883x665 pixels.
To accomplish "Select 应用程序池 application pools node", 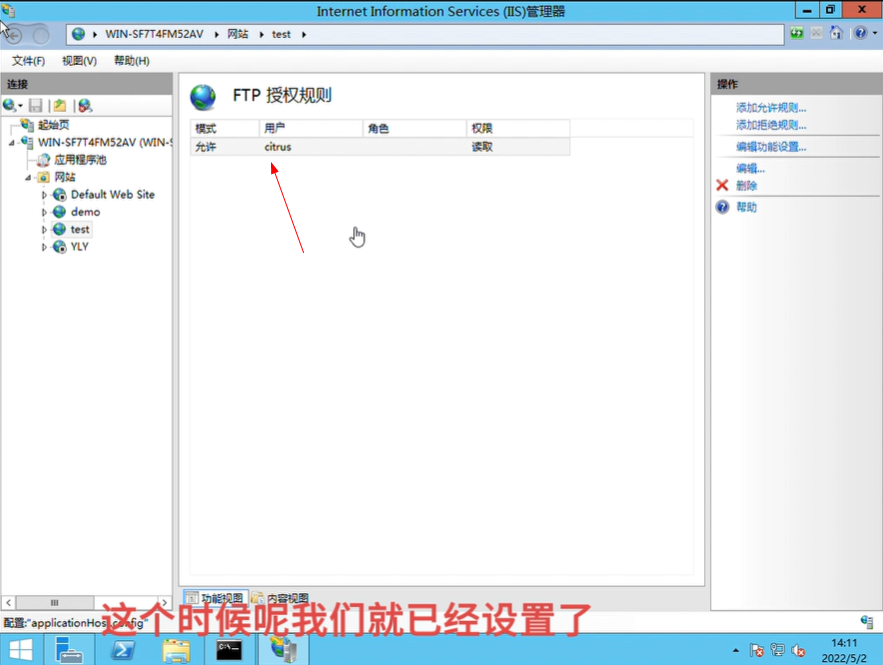I will (80, 160).
